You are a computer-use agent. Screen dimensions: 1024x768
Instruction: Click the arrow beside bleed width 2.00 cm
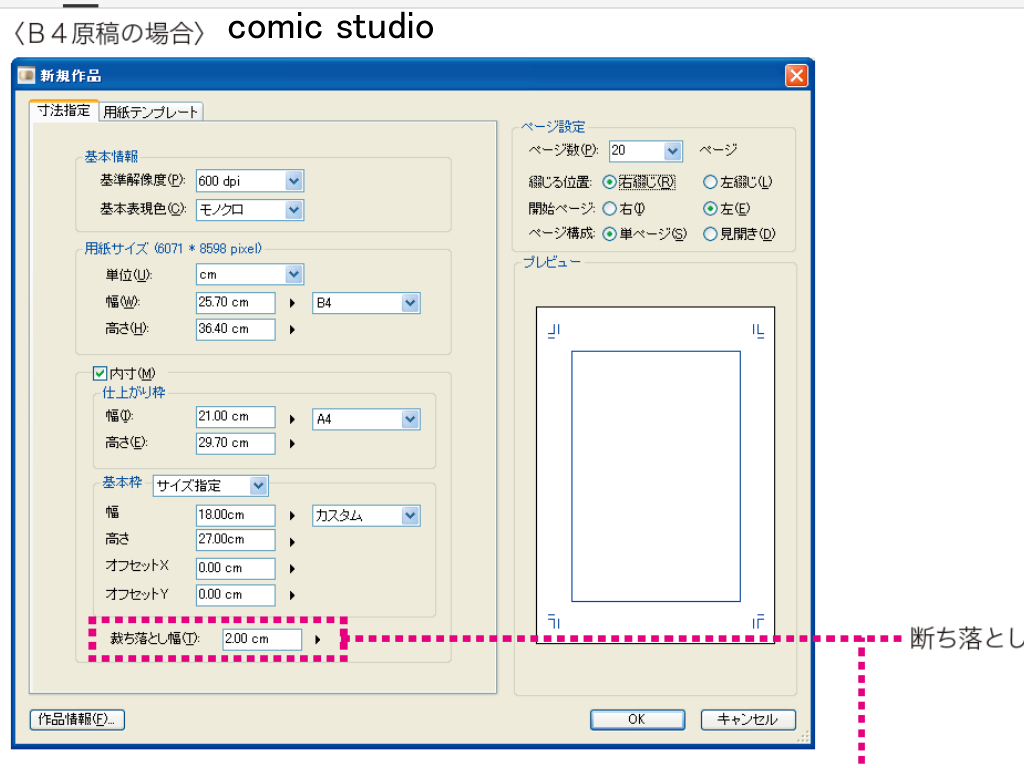pyautogui.click(x=318, y=639)
